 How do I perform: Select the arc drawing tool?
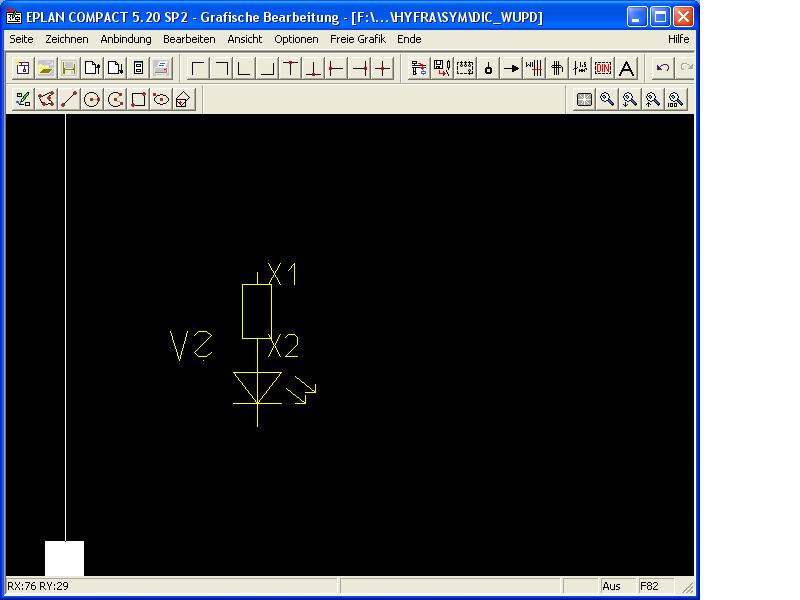tap(115, 99)
